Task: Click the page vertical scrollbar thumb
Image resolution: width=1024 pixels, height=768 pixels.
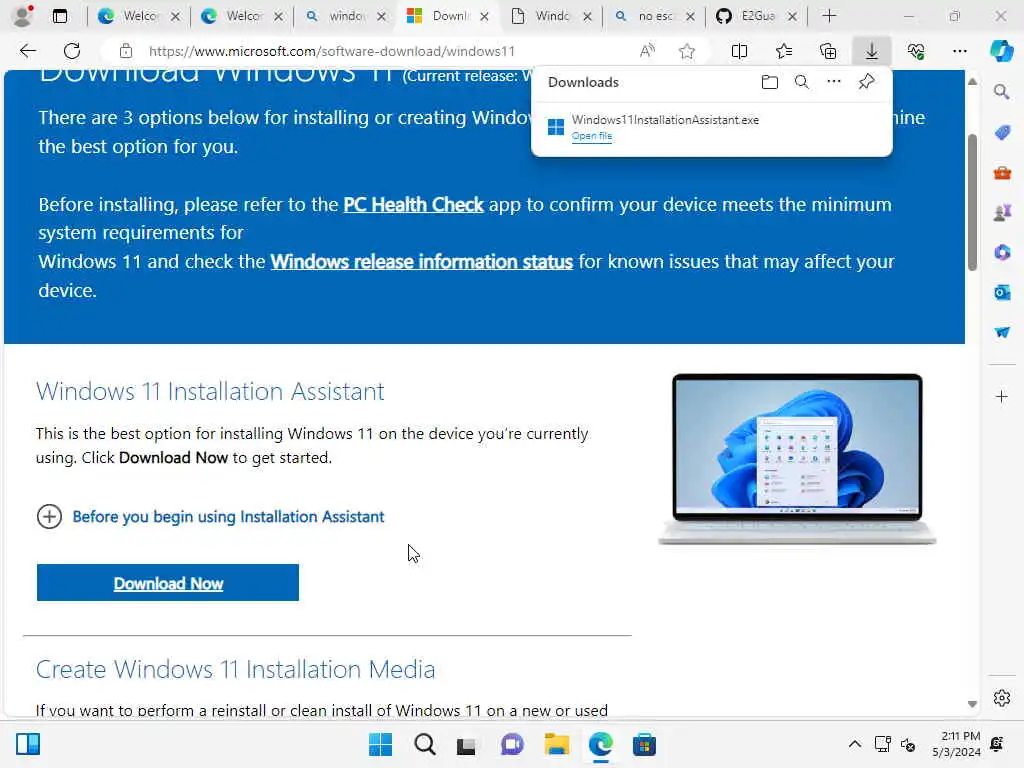Action: pyautogui.click(x=972, y=202)
